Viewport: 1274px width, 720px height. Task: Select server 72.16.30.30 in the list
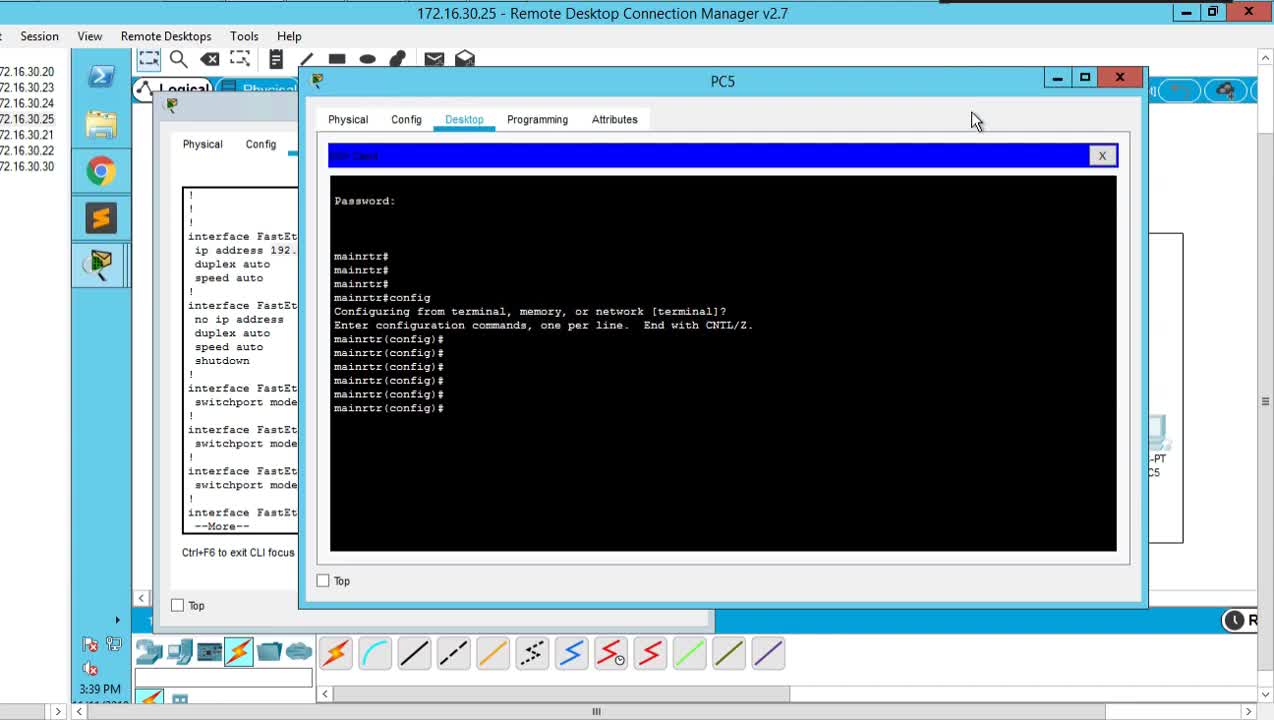pyautogui.click(x=27, y=167)
